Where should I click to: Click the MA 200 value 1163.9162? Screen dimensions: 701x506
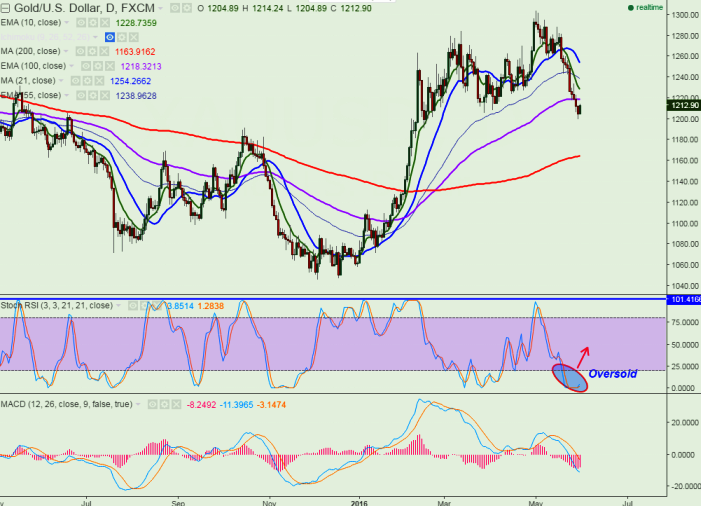pyautogui.click(x=135, y=52)
